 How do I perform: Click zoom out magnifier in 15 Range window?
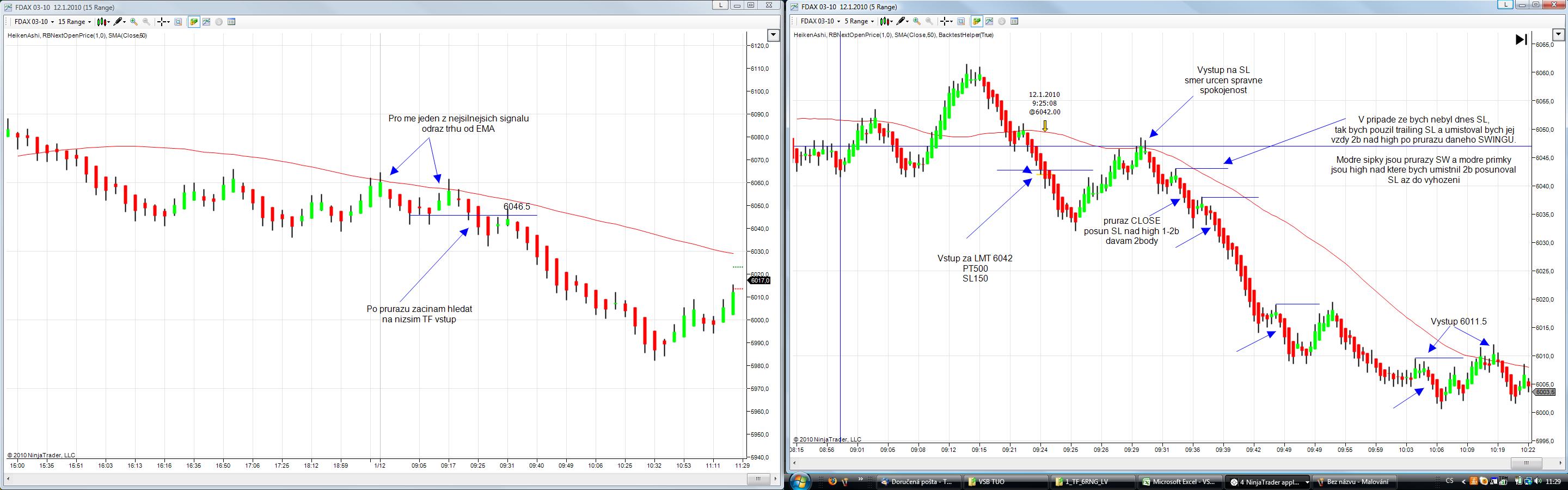pyautogui.click(x=146, y=22)
